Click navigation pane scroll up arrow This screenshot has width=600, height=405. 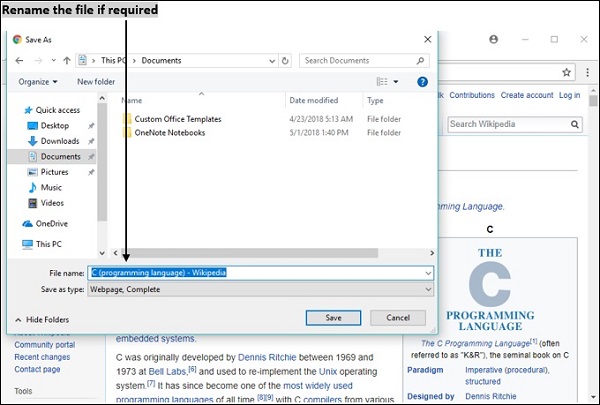pos(102,98)
